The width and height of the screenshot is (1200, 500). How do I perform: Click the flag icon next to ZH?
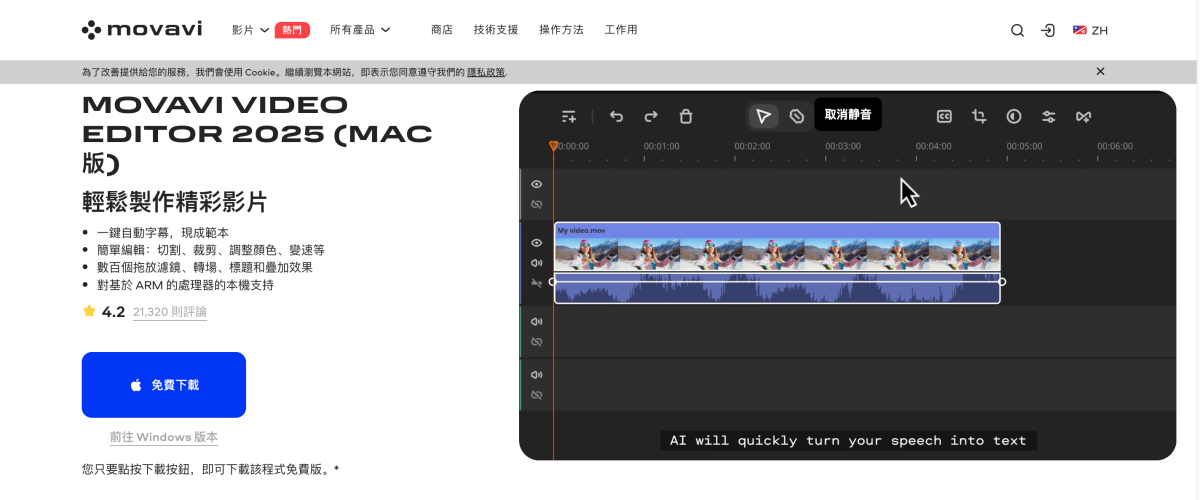point(1080,30)
